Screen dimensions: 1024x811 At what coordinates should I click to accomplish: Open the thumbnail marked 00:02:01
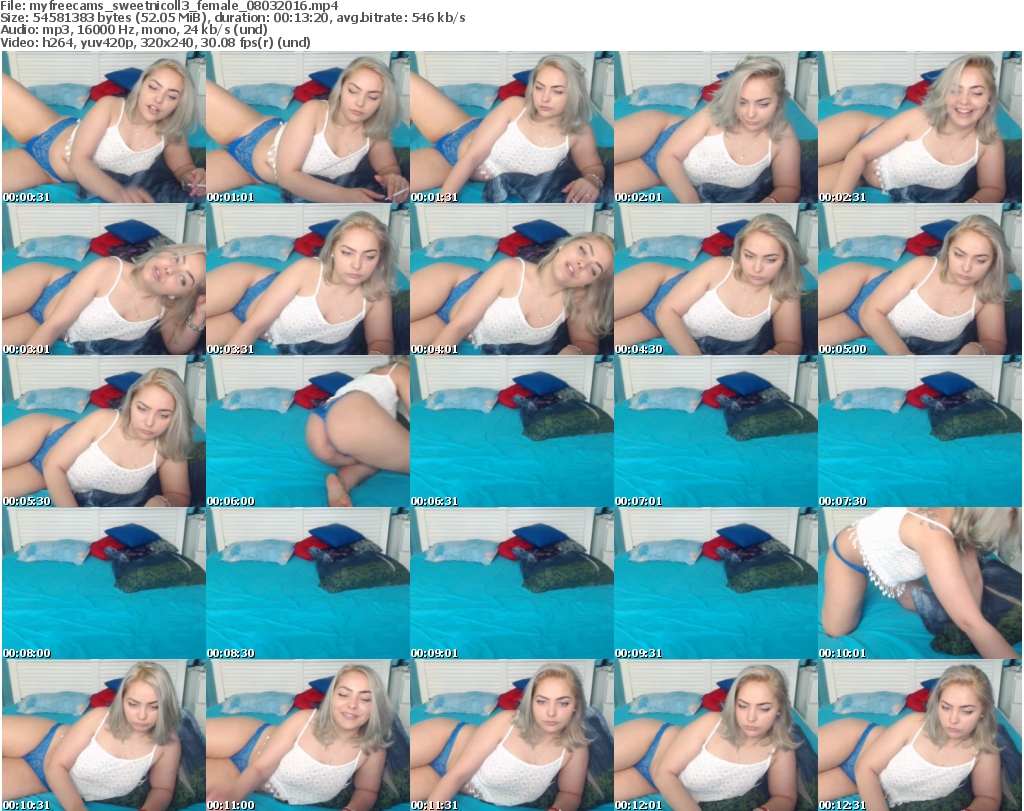715,128
